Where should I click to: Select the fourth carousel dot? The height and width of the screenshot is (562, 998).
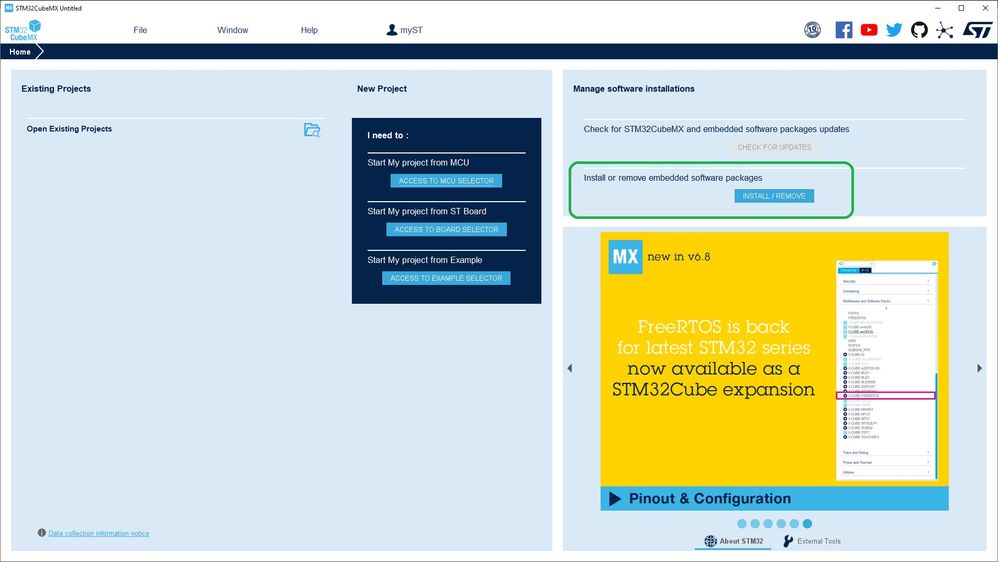pyautogui.click(x=781, y=523)
